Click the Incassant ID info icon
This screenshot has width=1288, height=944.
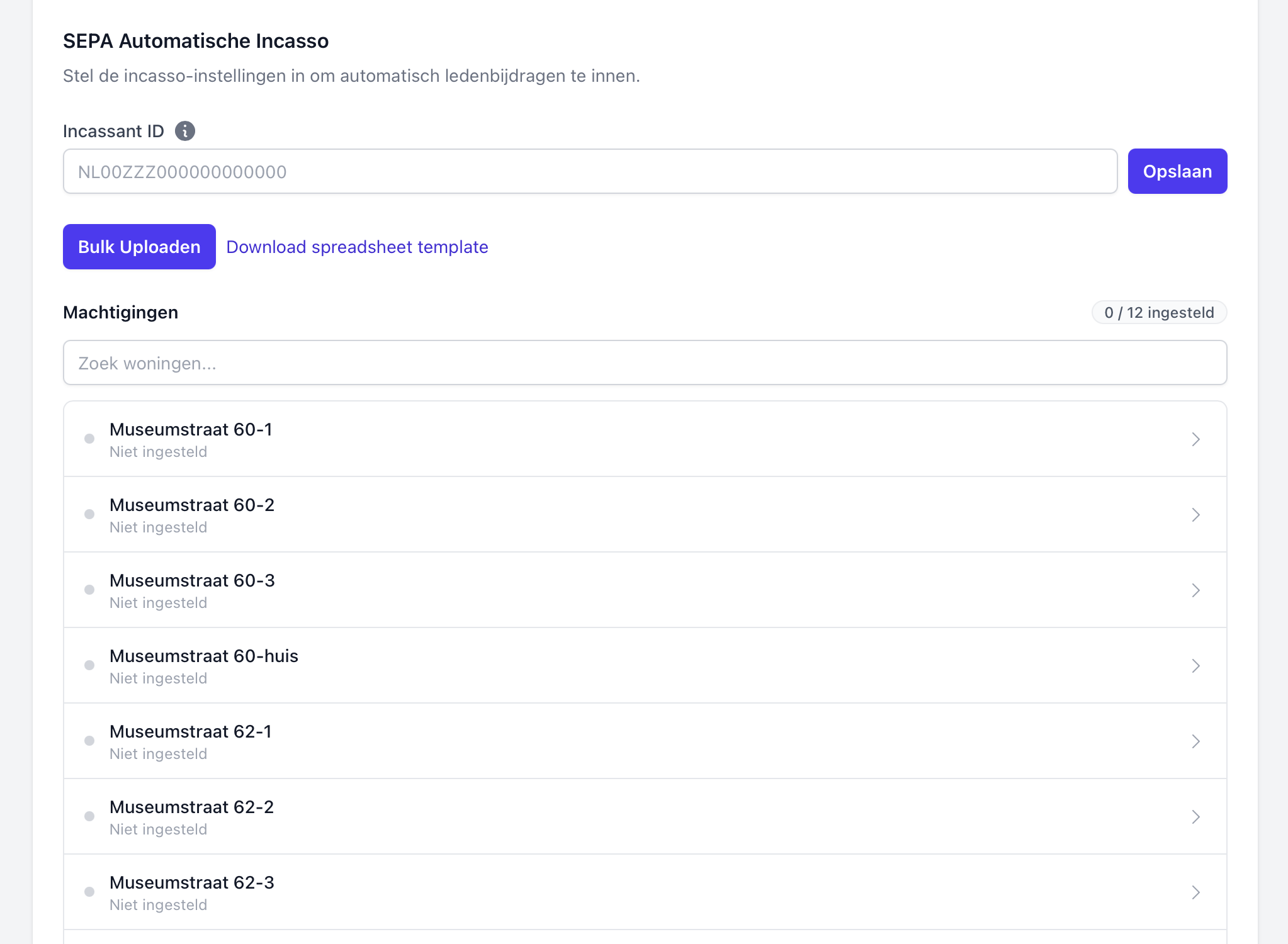tap(184, 131)
